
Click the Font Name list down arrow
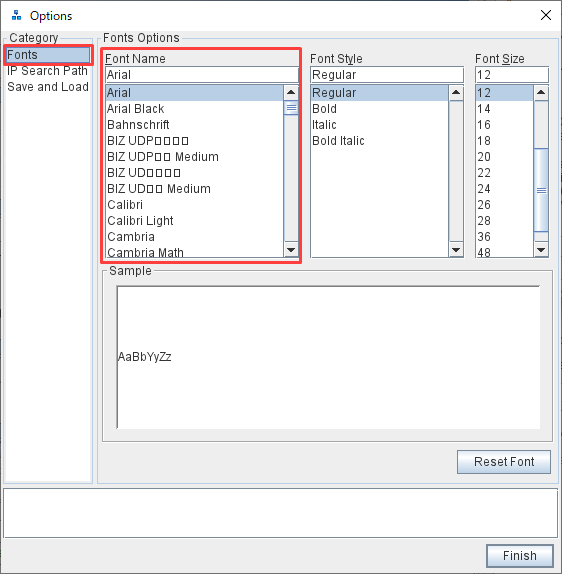291,250
